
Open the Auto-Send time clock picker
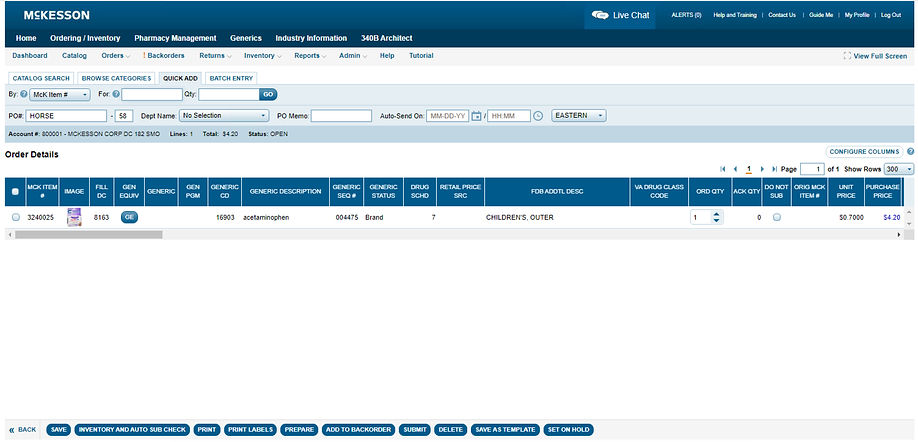538,116
